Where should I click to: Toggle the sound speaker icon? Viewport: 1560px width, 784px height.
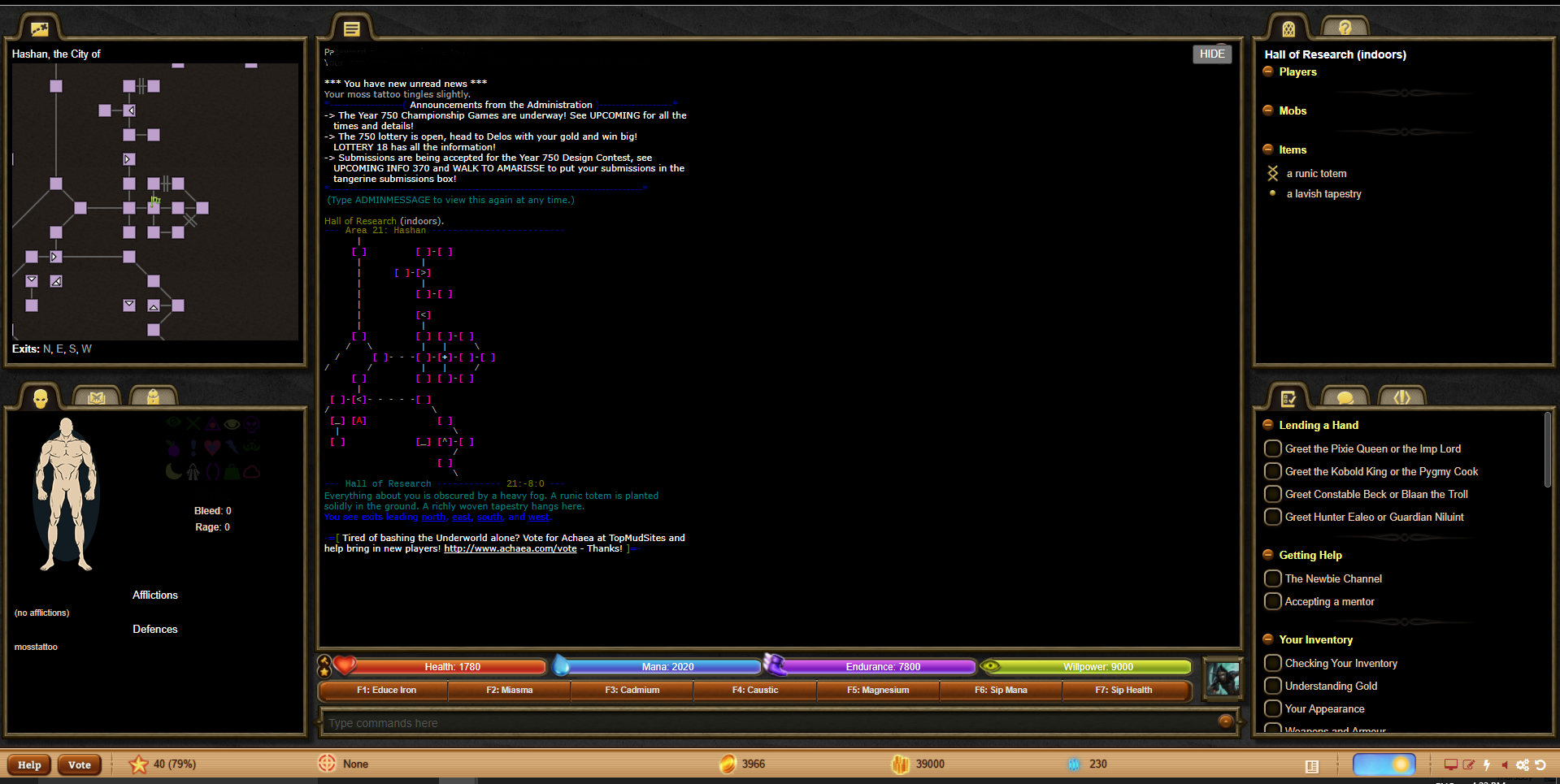(1505, 765)
